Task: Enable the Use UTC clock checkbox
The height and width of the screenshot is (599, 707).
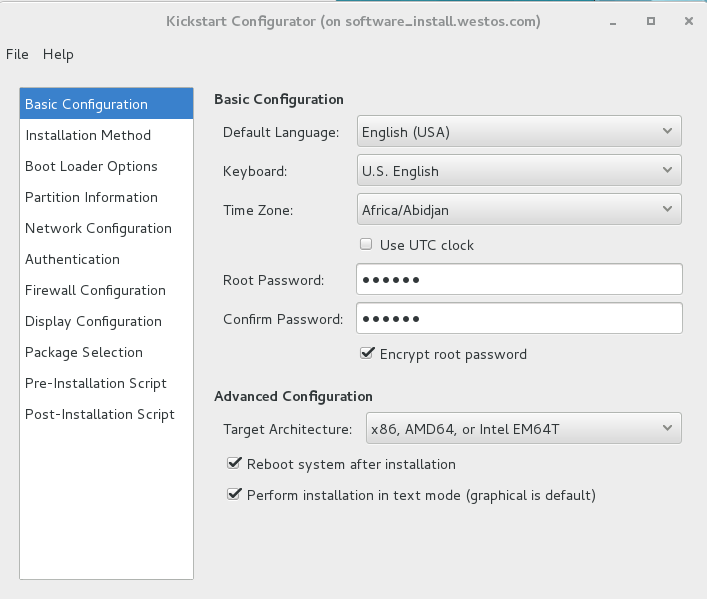Action: pyautogui.click(x=367, y=244)
